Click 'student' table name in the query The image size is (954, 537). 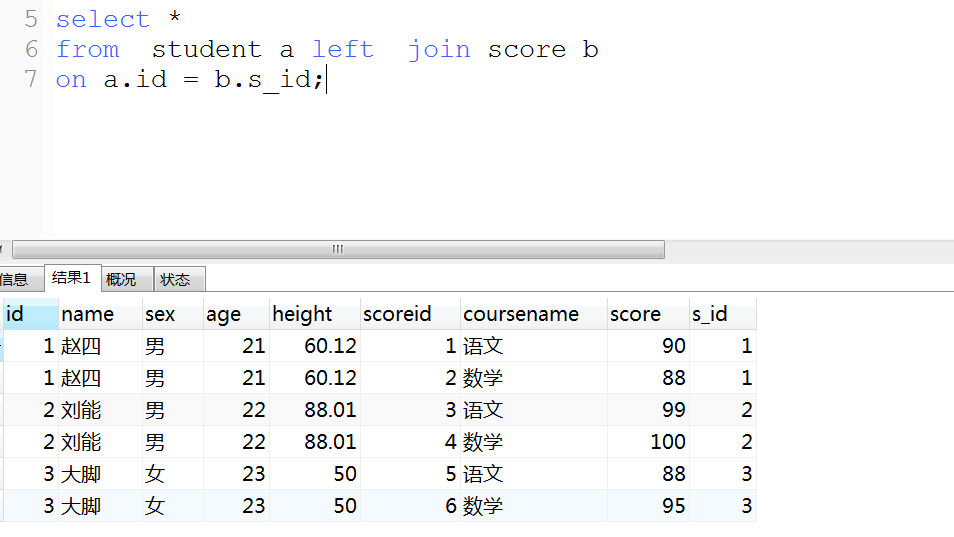[207, 49]
